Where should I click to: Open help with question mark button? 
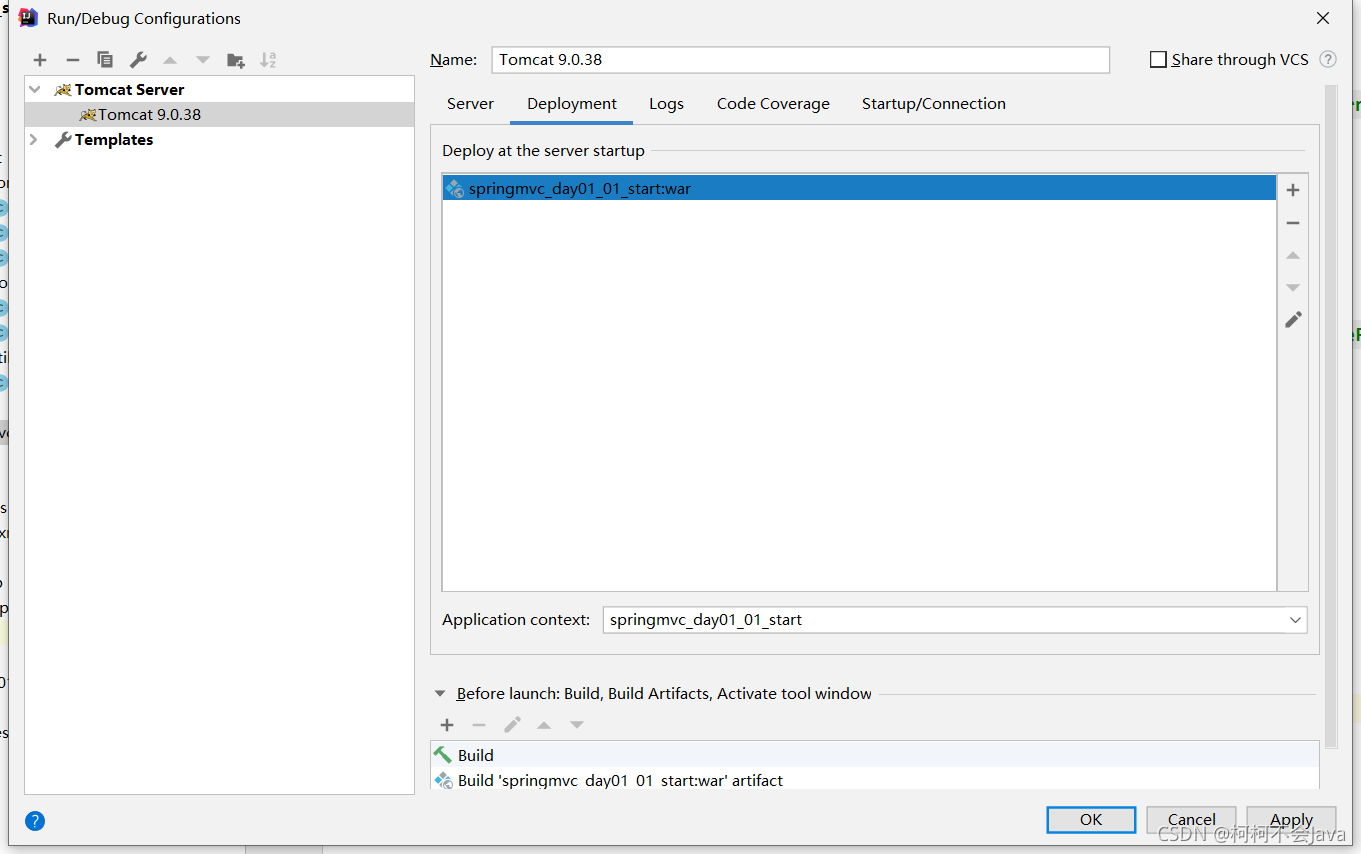35,821
